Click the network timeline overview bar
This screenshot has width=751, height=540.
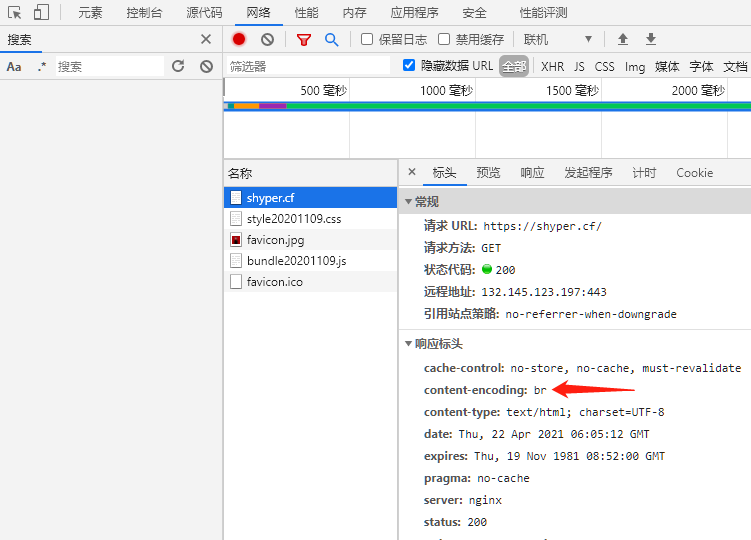coord(487,106)
